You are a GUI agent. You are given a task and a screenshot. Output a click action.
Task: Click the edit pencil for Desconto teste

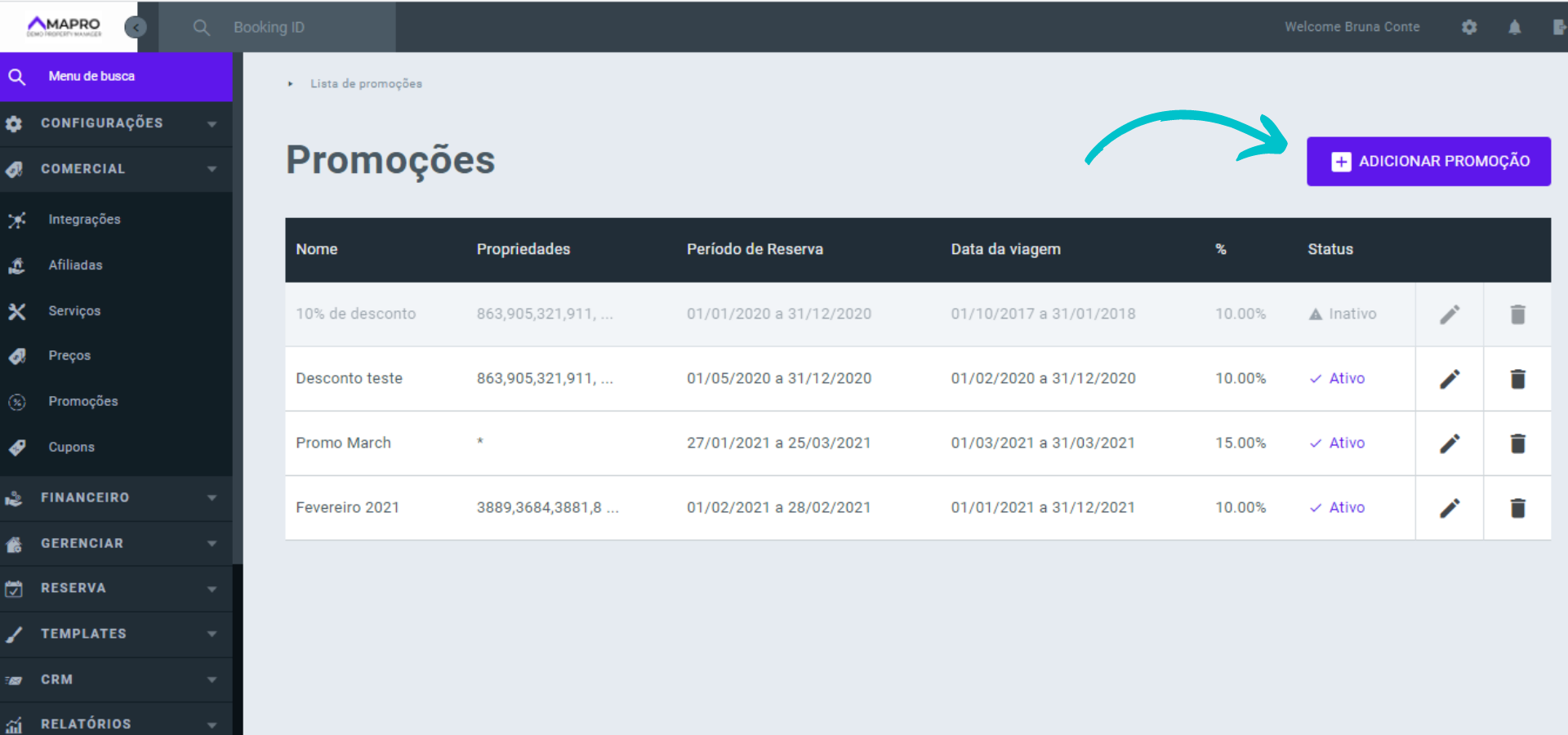coord(1449,379)
